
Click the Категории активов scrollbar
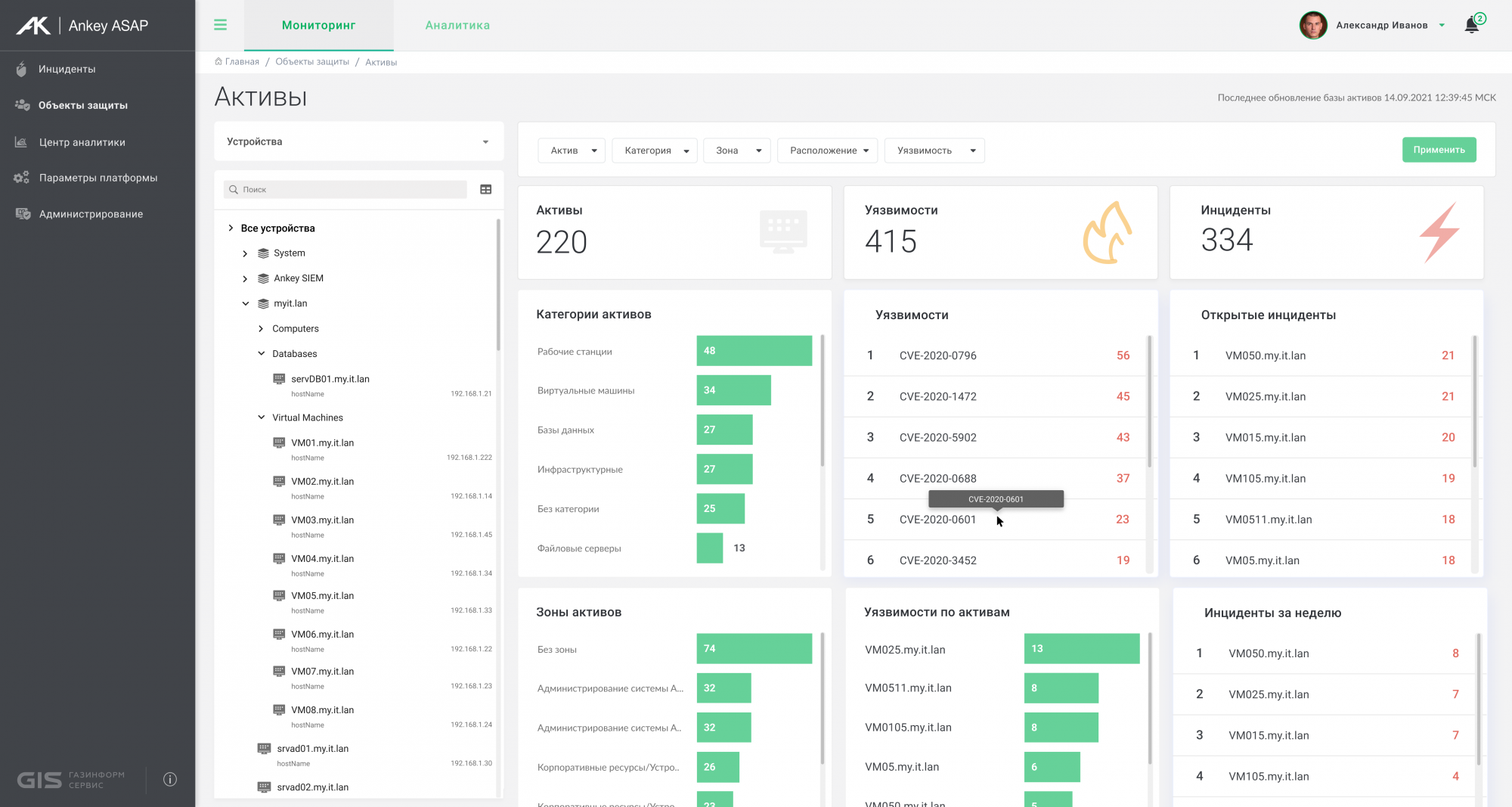(823, 401)
